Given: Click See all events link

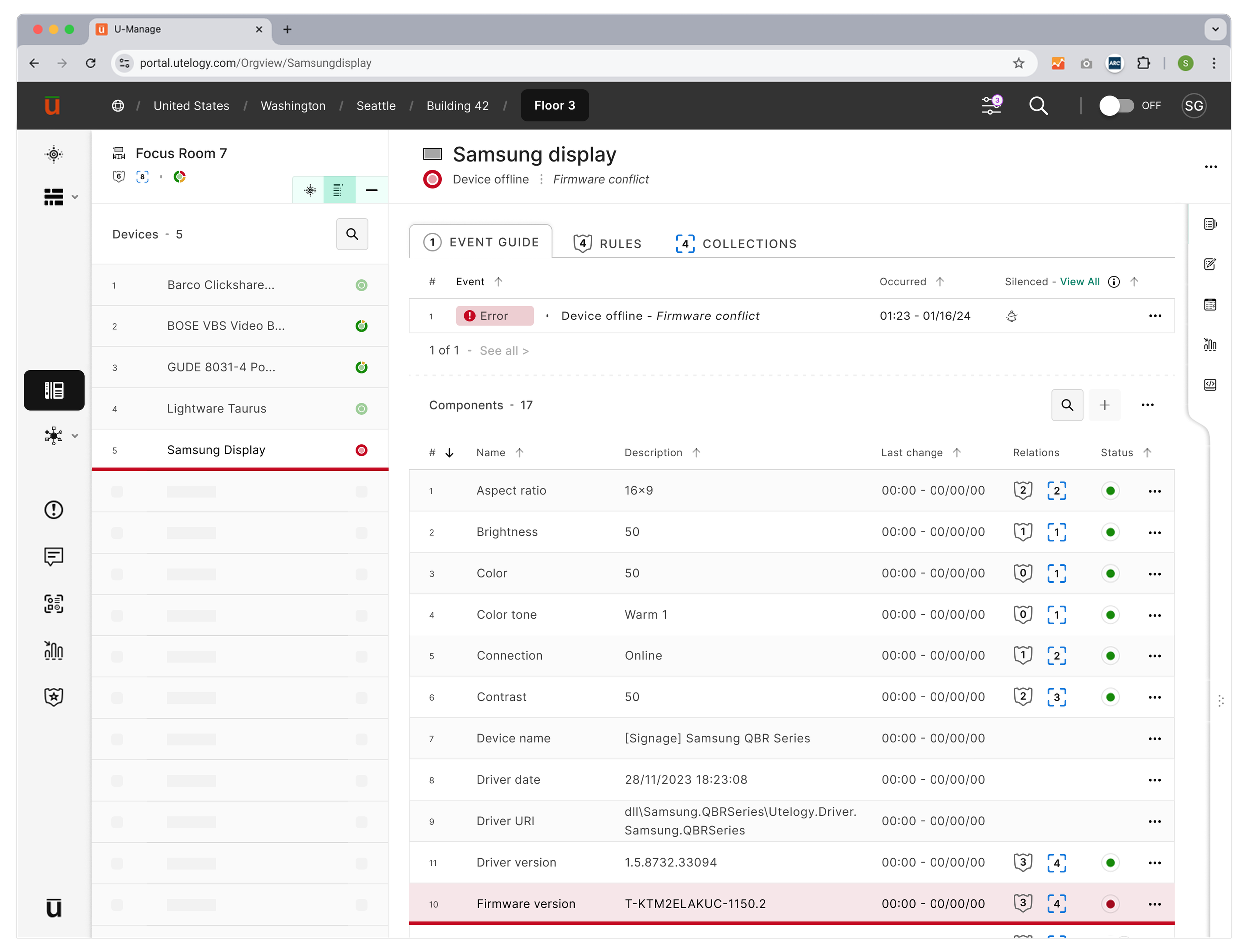Looking at the screenshot, I should pos(504,351).
